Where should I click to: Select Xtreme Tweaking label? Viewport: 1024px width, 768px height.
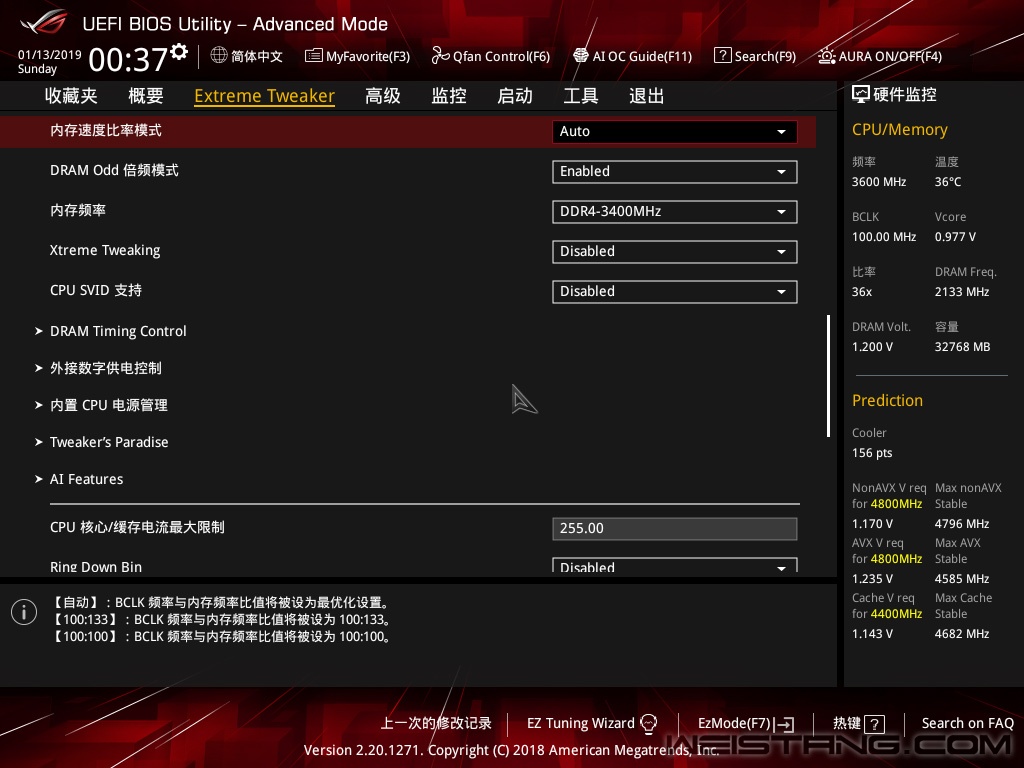coord(105,251)
